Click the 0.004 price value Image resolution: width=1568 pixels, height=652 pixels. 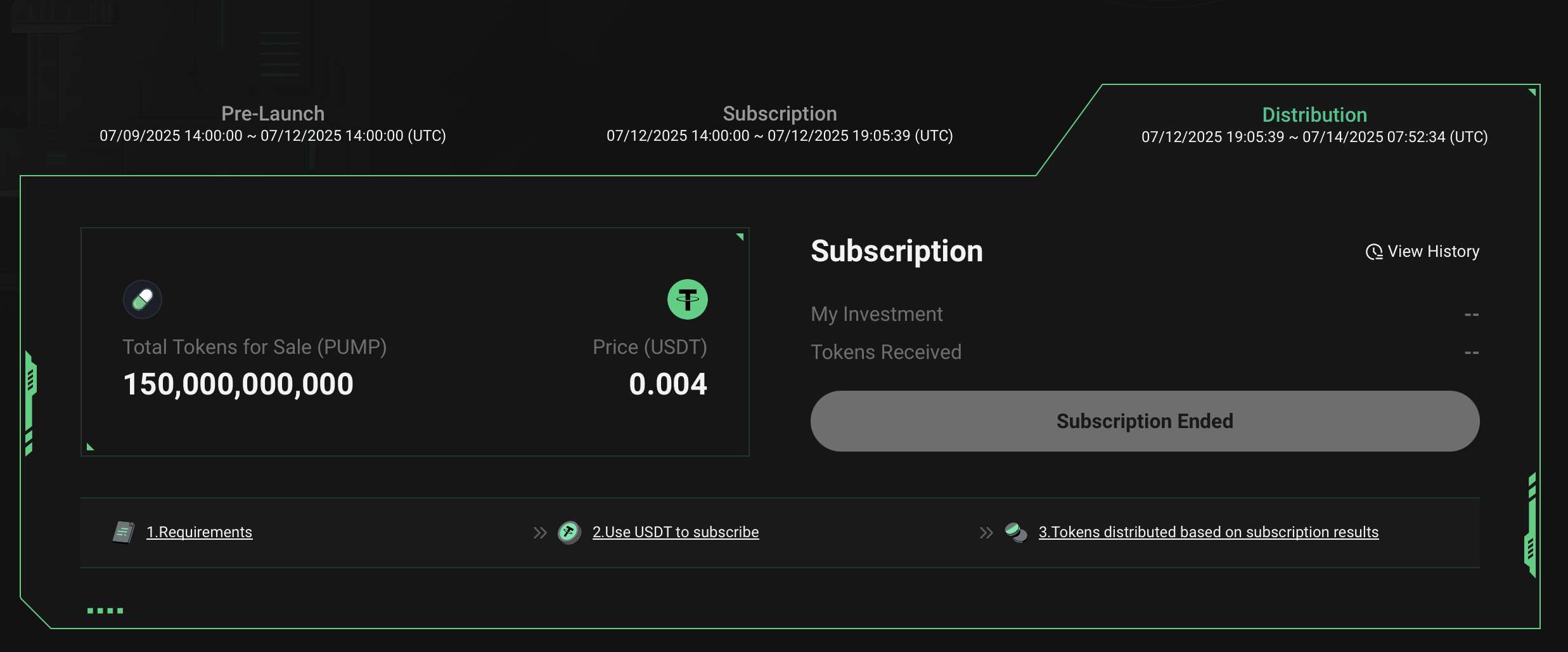[x=667, y=384]
